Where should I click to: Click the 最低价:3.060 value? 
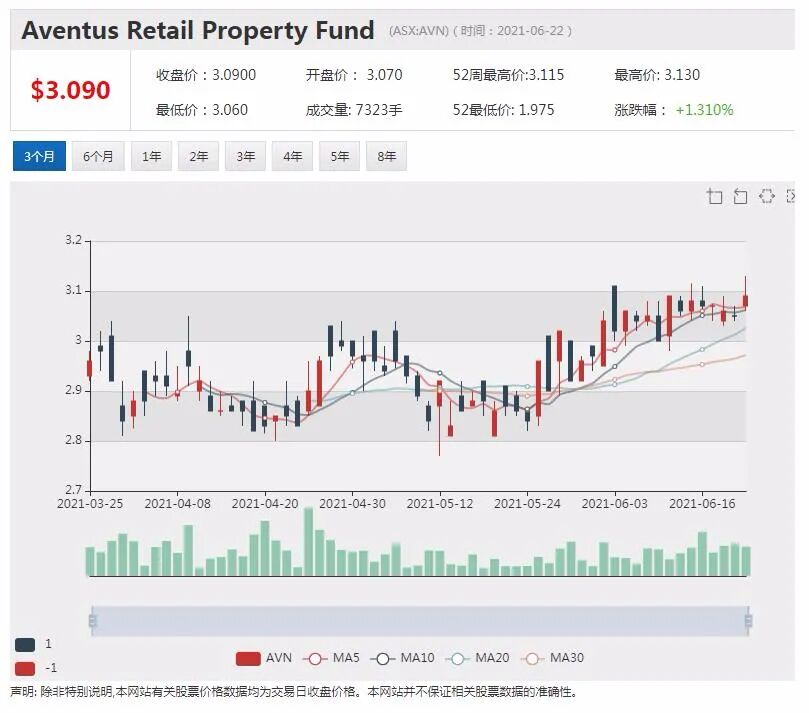[x=202, y=110]
